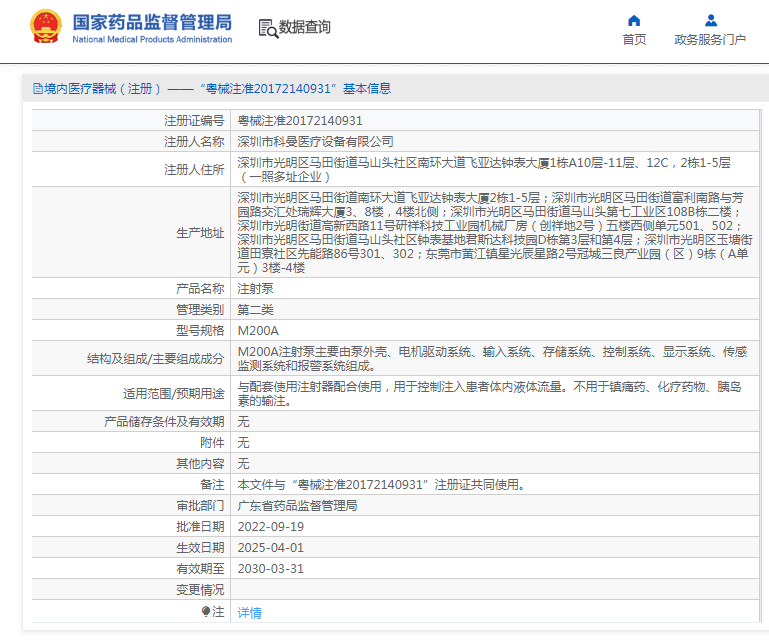
Task: Click the 适用范围/预期用途 usage description text
Action: (x=489, y=394)
